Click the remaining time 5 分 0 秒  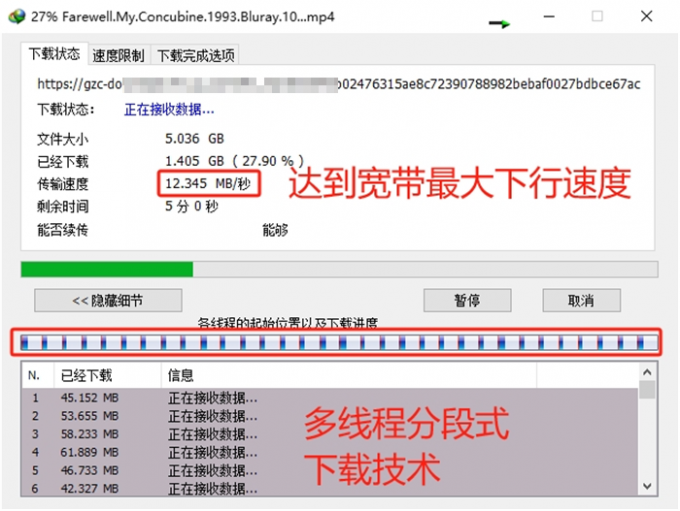(191, 206)
